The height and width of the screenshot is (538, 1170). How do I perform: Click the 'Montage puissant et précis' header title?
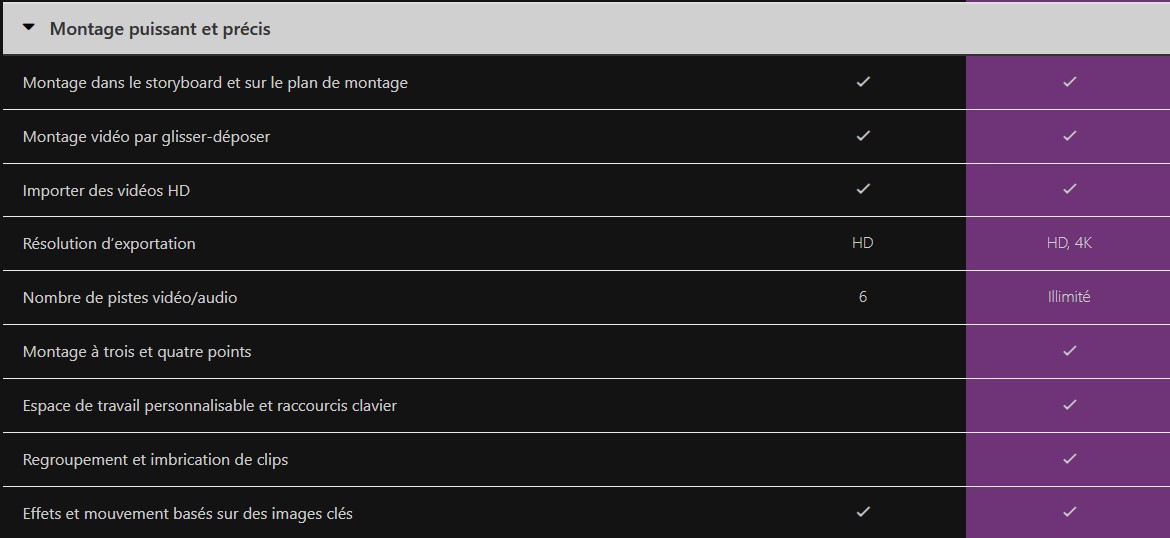[x=160, y=29]
